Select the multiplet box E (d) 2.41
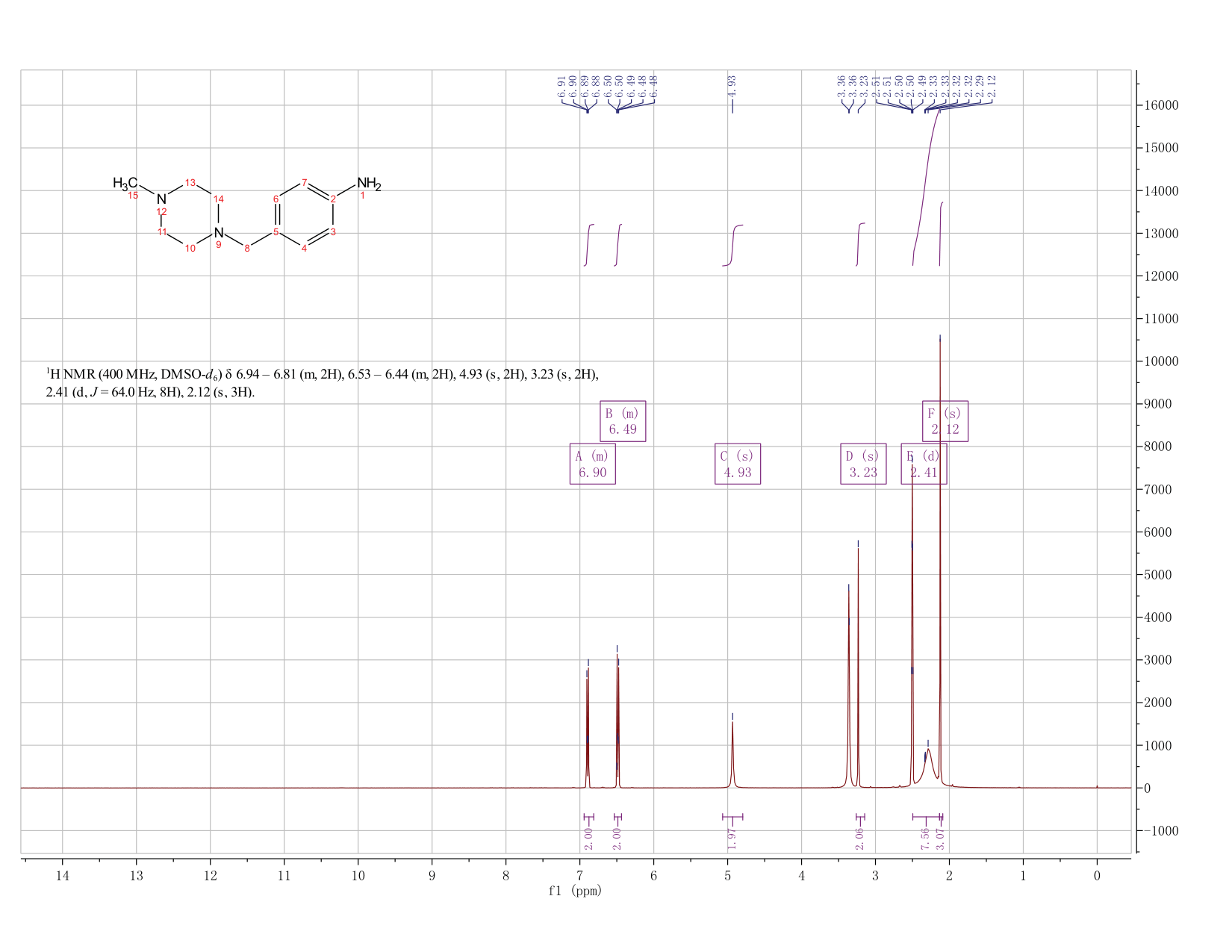This screenshot has width=1232, height=952. point(924,464)
